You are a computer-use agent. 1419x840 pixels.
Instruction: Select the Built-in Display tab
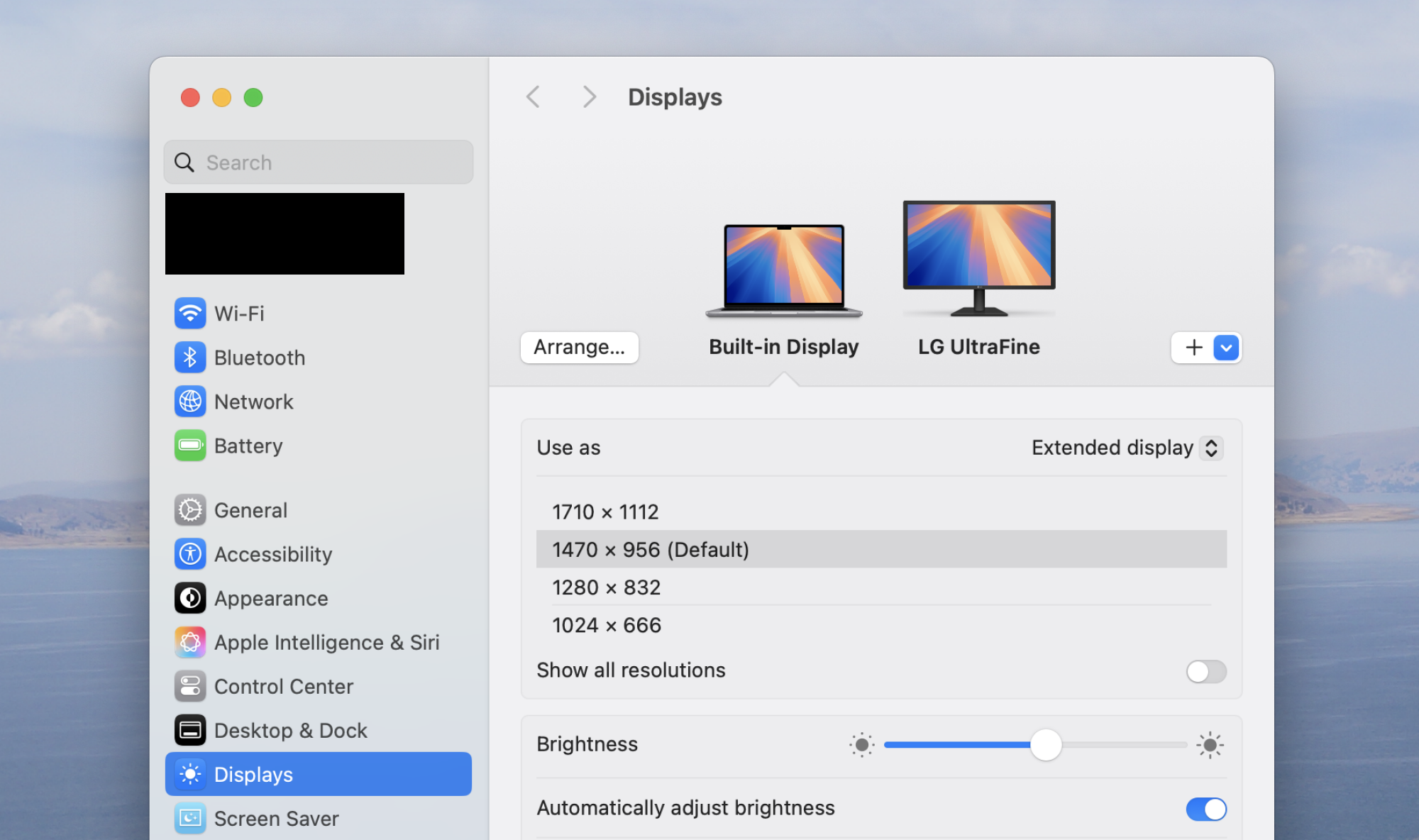tap(783, 347)
